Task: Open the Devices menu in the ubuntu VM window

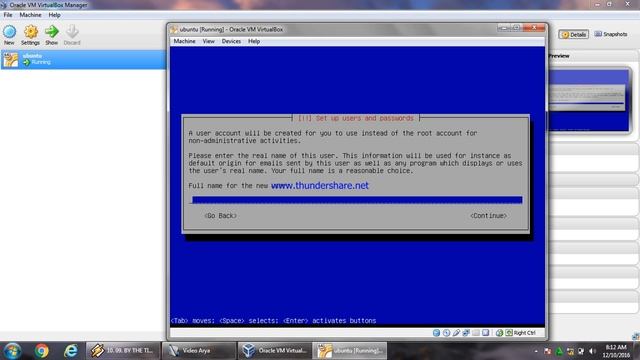Action: click(x=231, y=41)
